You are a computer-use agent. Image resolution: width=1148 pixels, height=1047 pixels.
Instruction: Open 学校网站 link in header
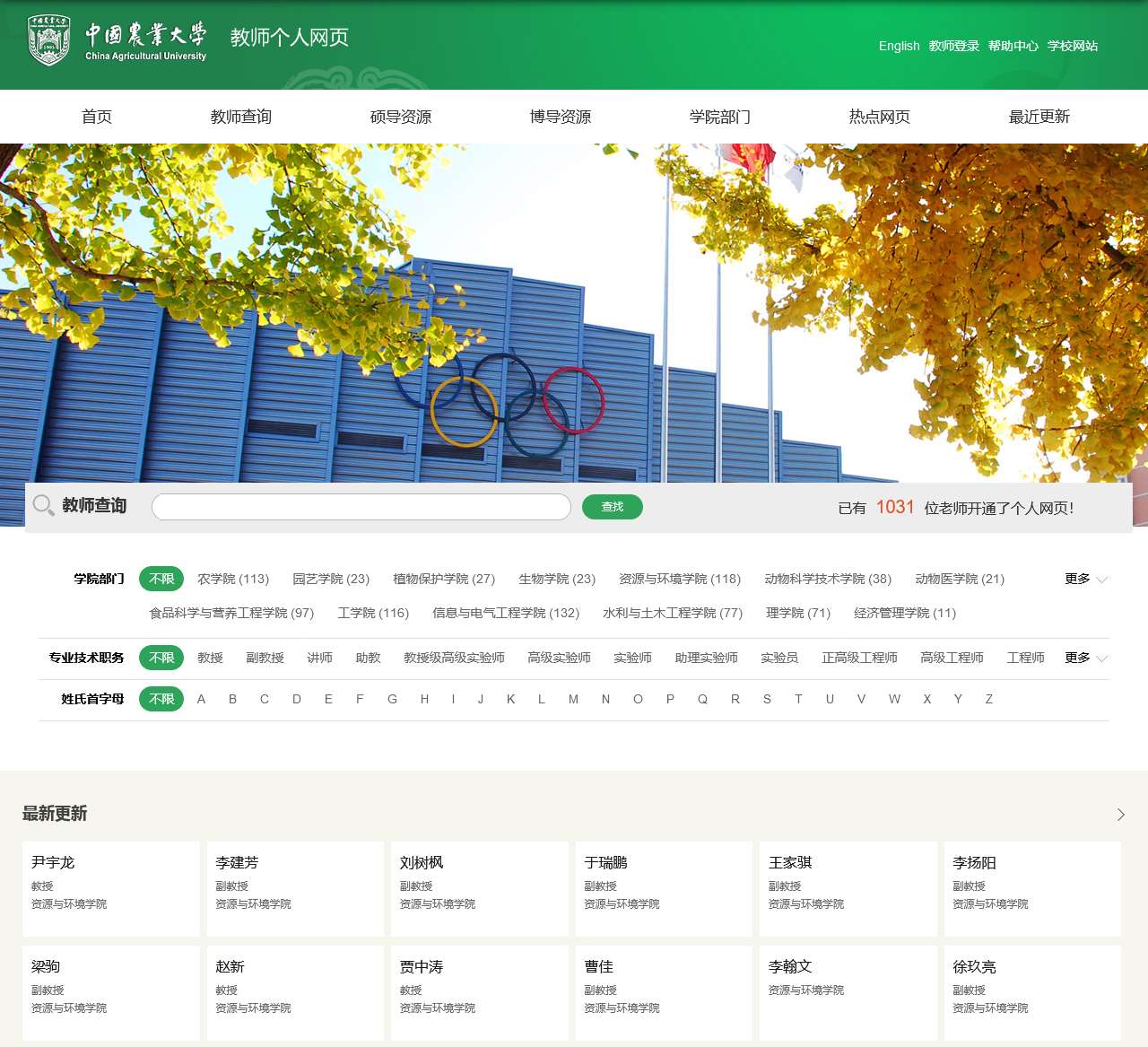point(1073,46)
